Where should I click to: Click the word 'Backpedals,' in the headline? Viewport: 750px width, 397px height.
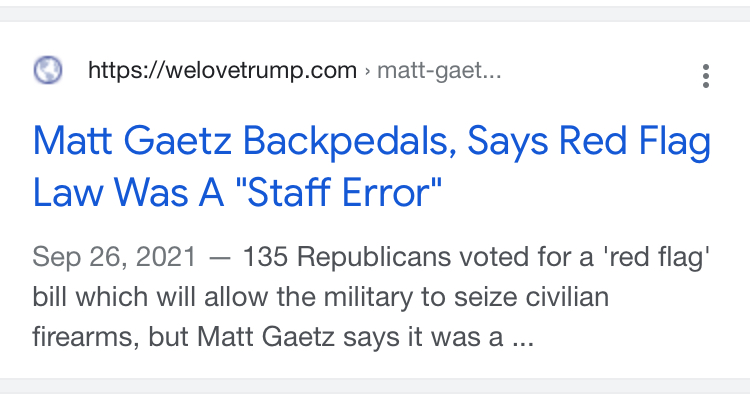tap(350, 142)
